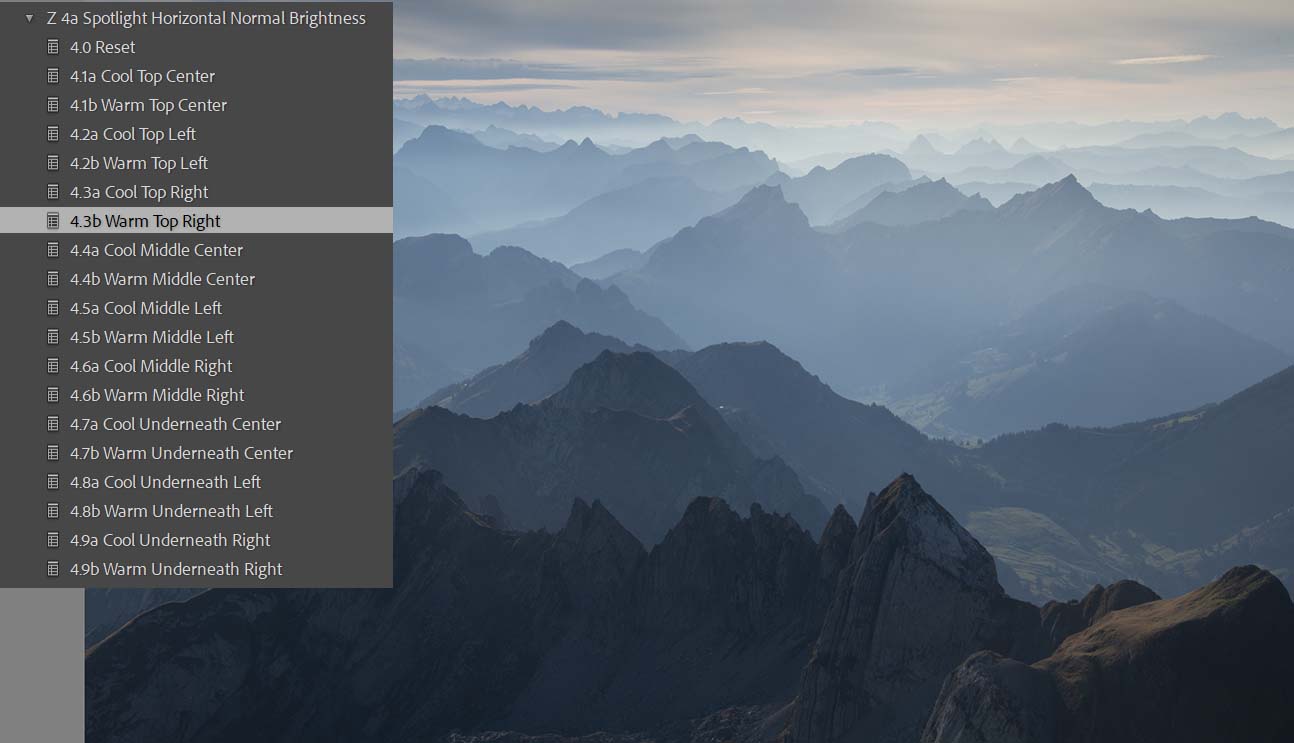
Task: Apply the 4.6b Warm Middle Right preset
Action: coord(157,395)
